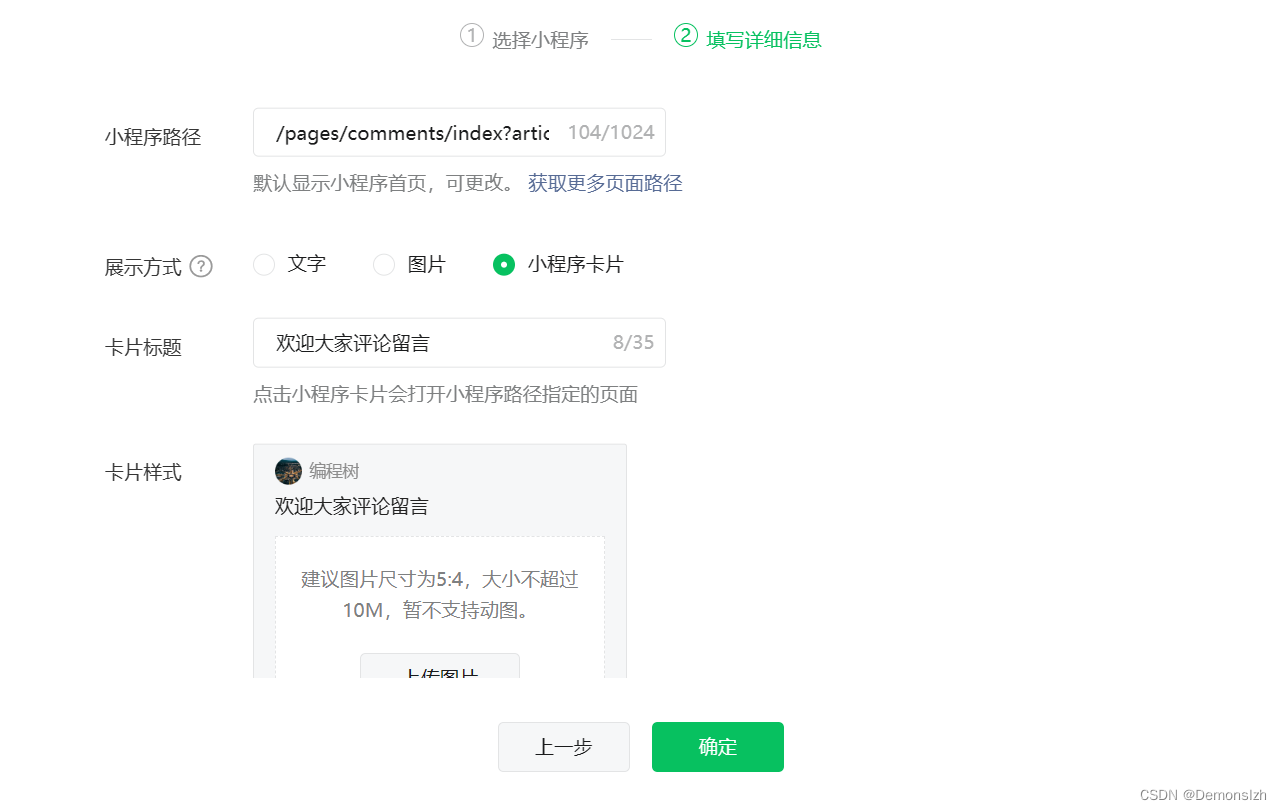Go to step 选择小程序
Screen dimensions: 1282x810
pos(540,40)
